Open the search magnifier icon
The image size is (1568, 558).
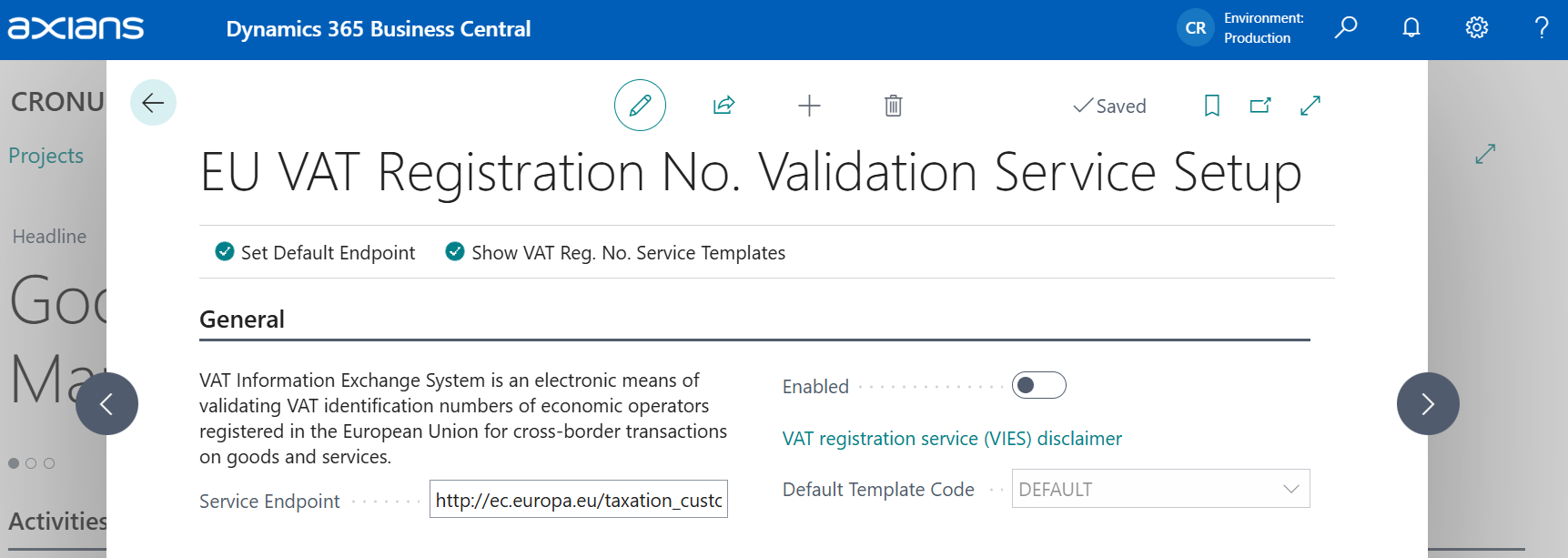click(1345, 28)
